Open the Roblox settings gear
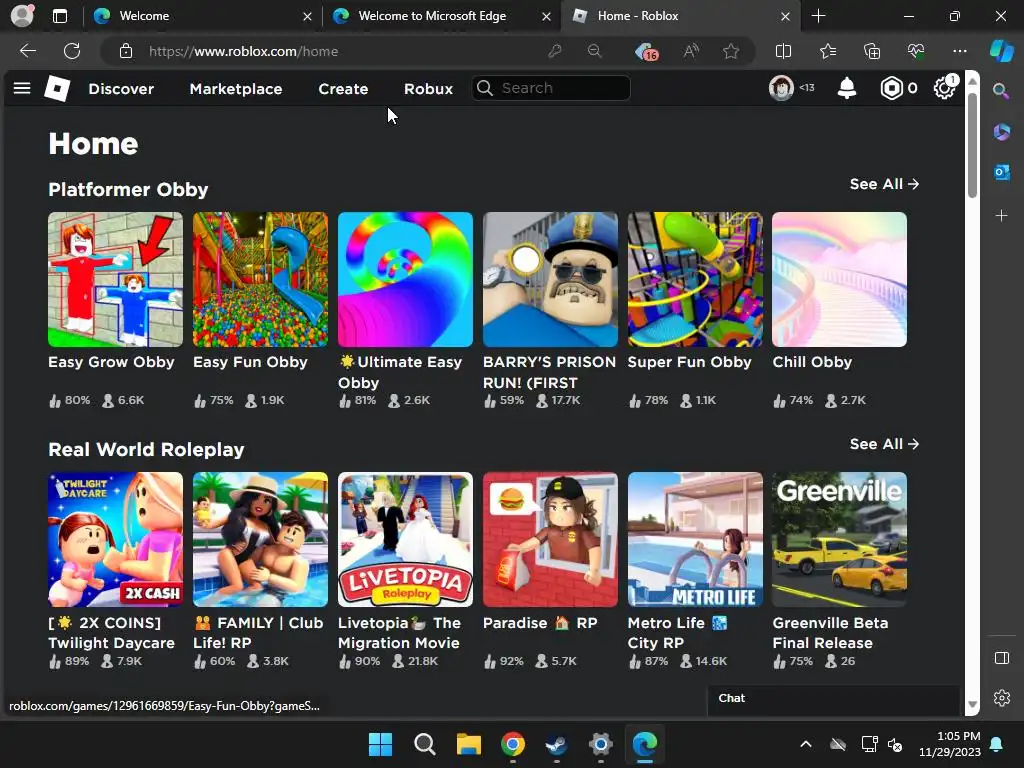The height and width of the screenshot is (768, 1024). coord(944,88)
